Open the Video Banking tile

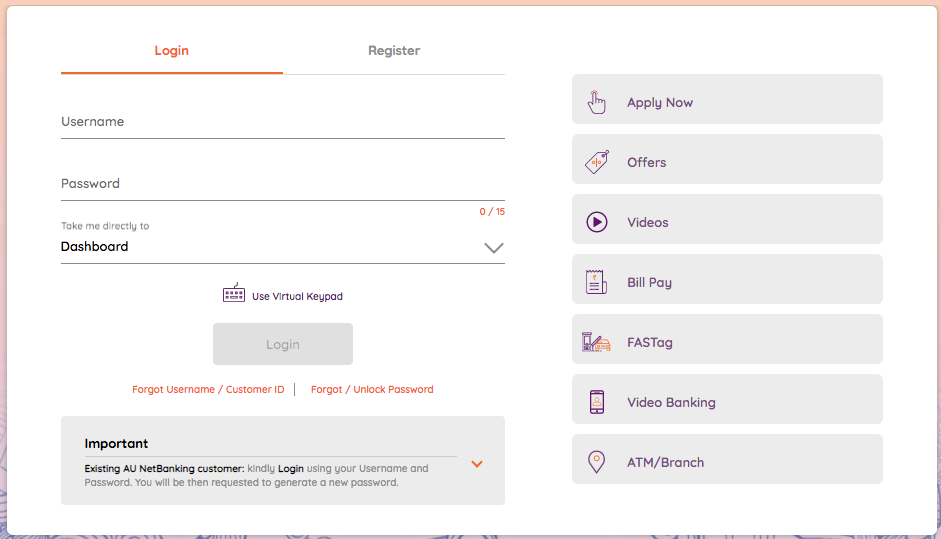click(x=727, y=402)
